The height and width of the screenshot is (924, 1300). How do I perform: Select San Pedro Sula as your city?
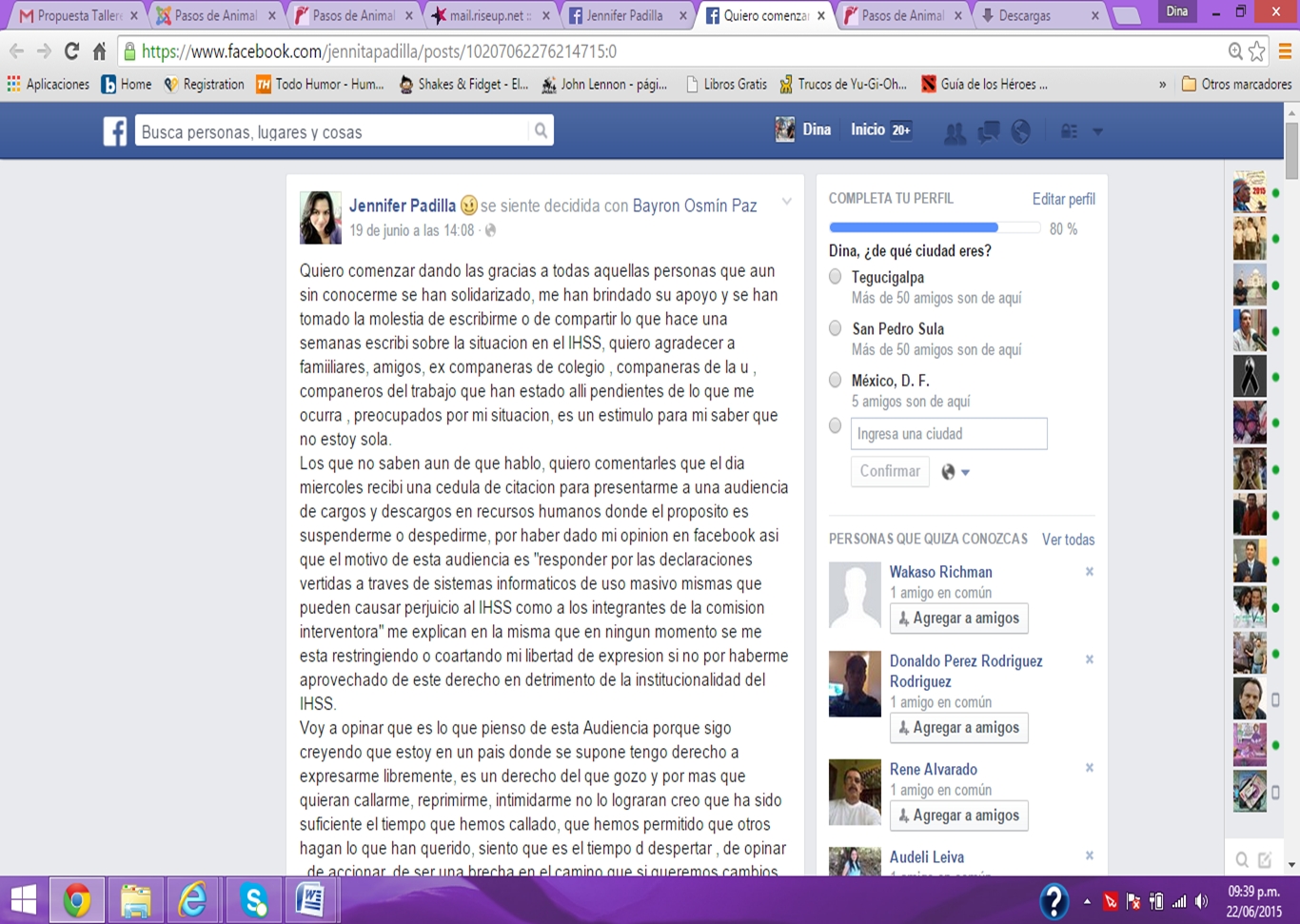click(x=836, y=328)
